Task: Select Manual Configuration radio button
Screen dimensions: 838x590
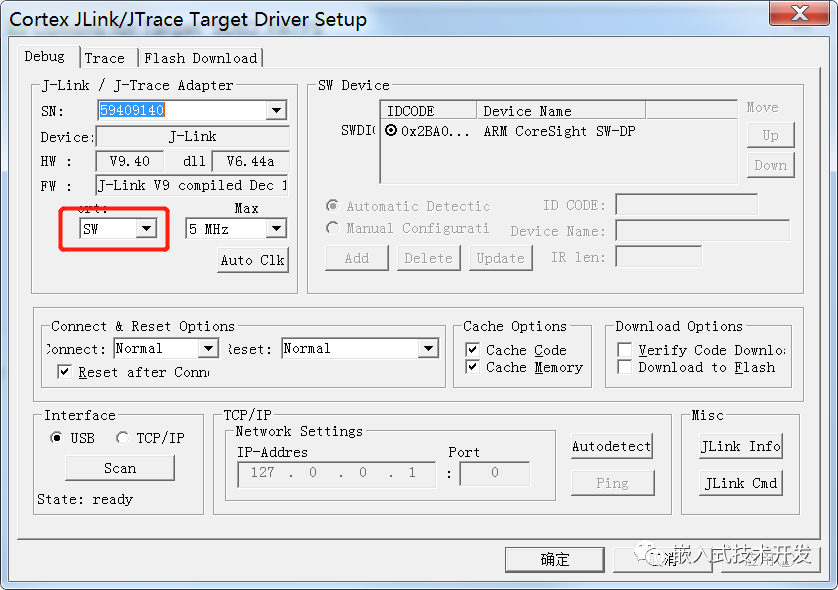Action: click(332, 228)
